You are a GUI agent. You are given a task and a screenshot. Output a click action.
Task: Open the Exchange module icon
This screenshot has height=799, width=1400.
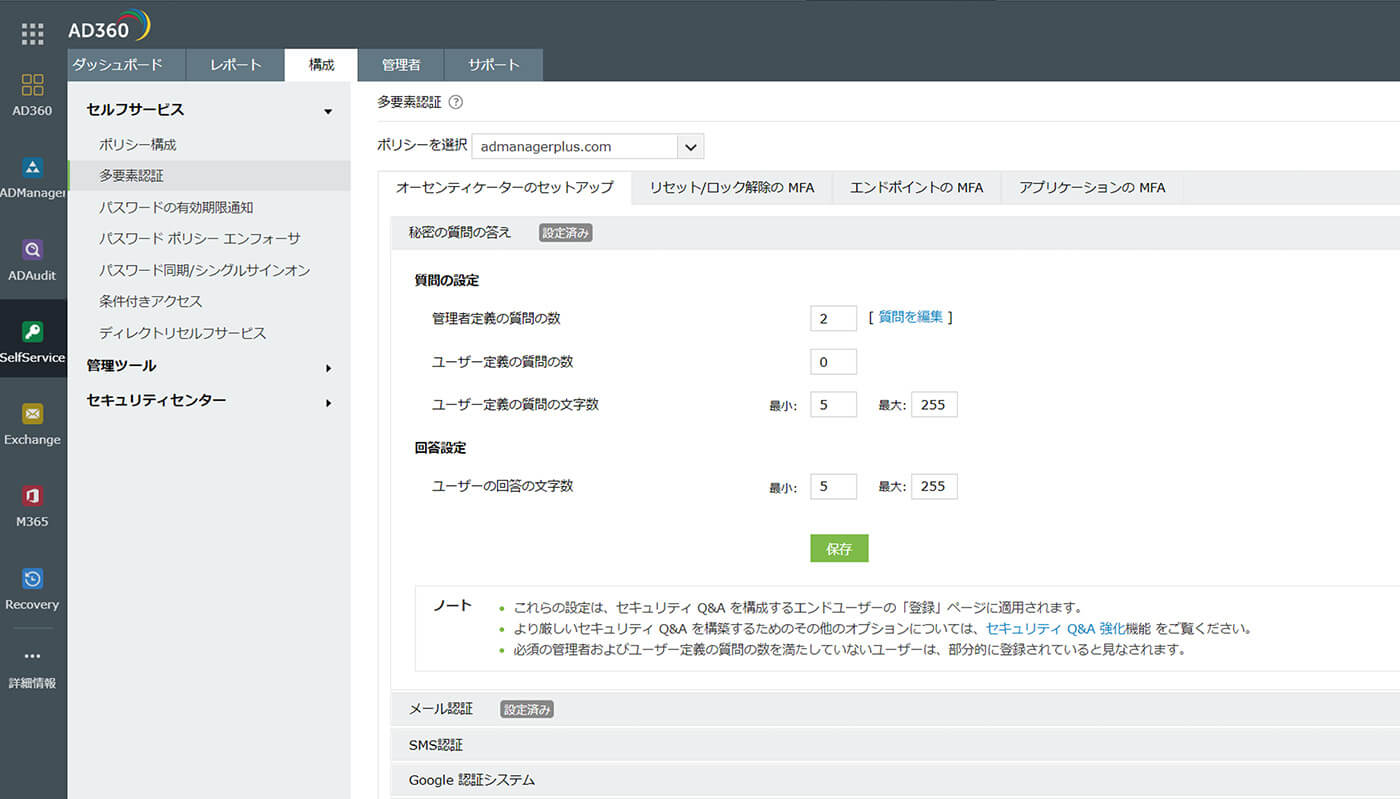33,412
